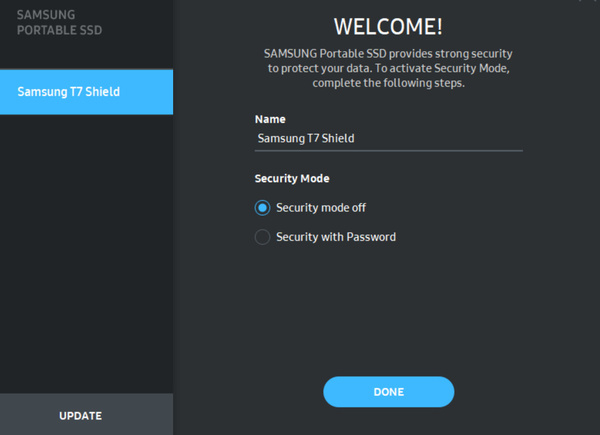
Task: Click the SAMSUNG PORTABLE SSD header logo
Action: [x=59, y=23]
